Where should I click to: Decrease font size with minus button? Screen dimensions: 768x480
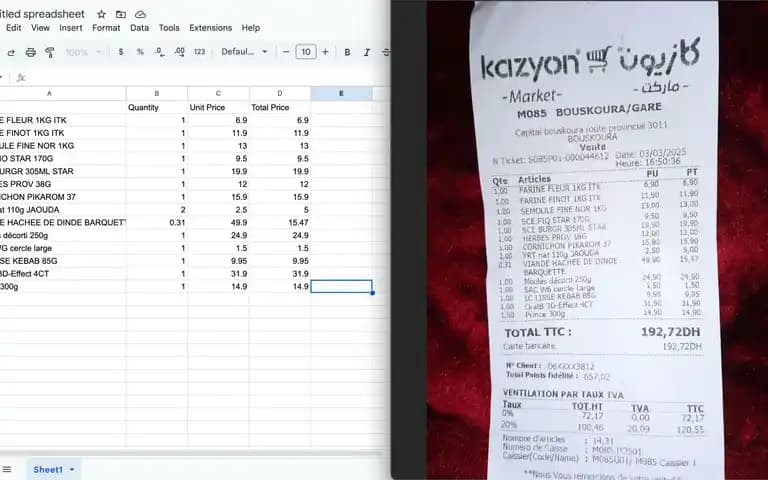[x=286, y=52]
